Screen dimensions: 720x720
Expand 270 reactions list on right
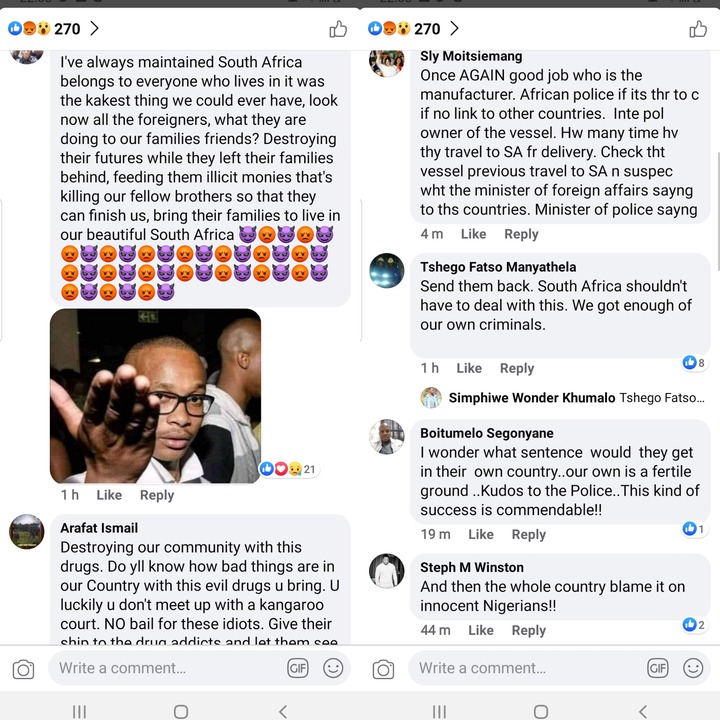click(414, 29)
